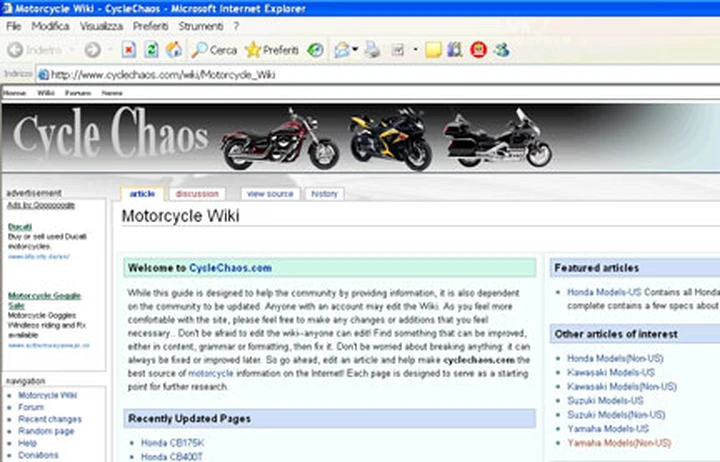Expand the Back button history arrow
Screen dimensions: 720x462
(x=71, y=50)
